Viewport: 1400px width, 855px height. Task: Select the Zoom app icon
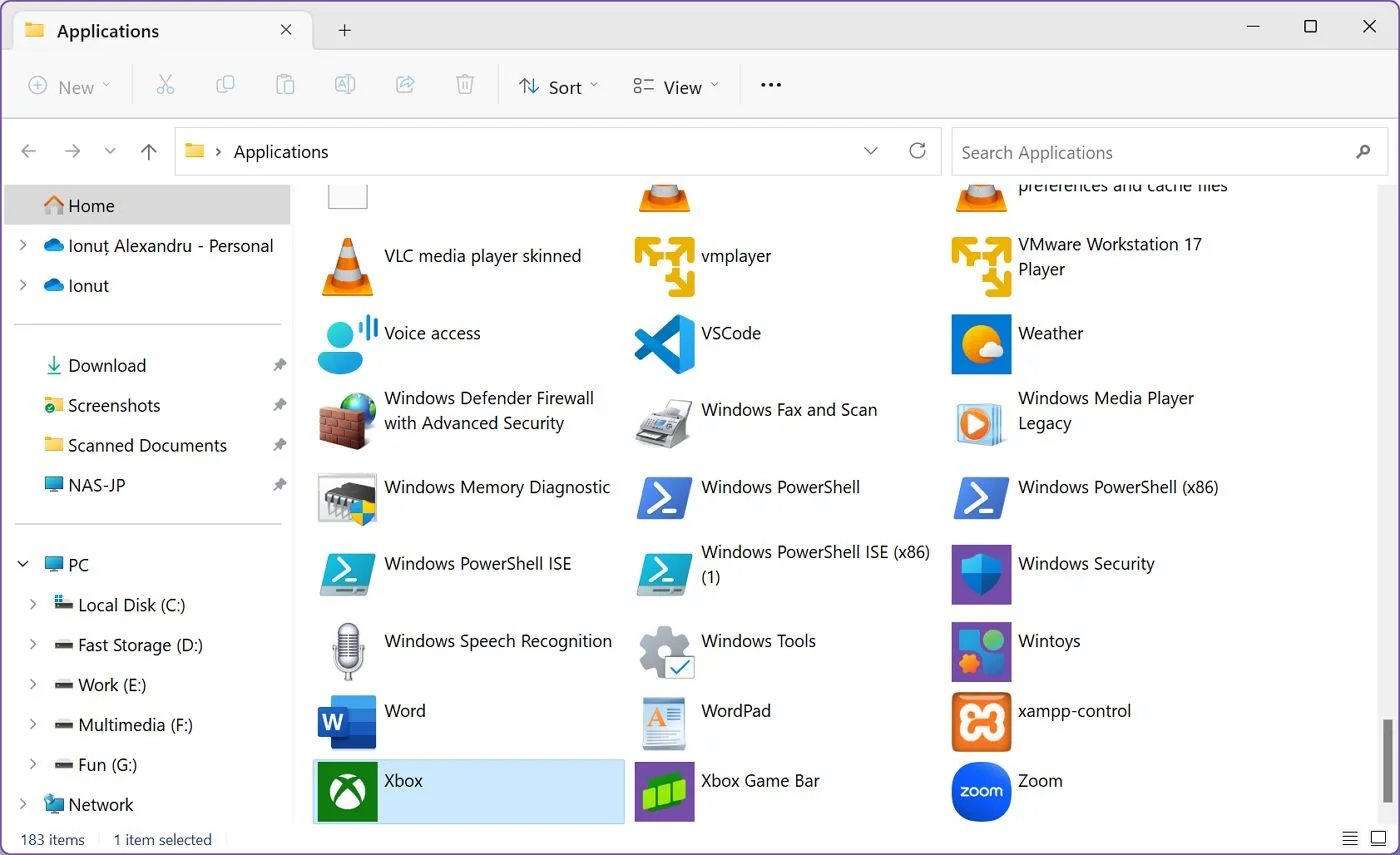point(981,791)
